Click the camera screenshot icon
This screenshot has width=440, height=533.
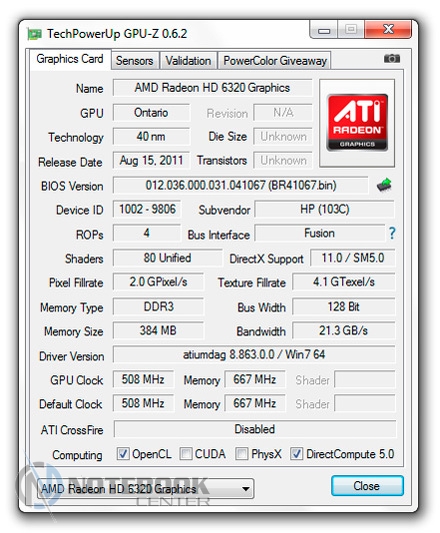pos(392,59)
